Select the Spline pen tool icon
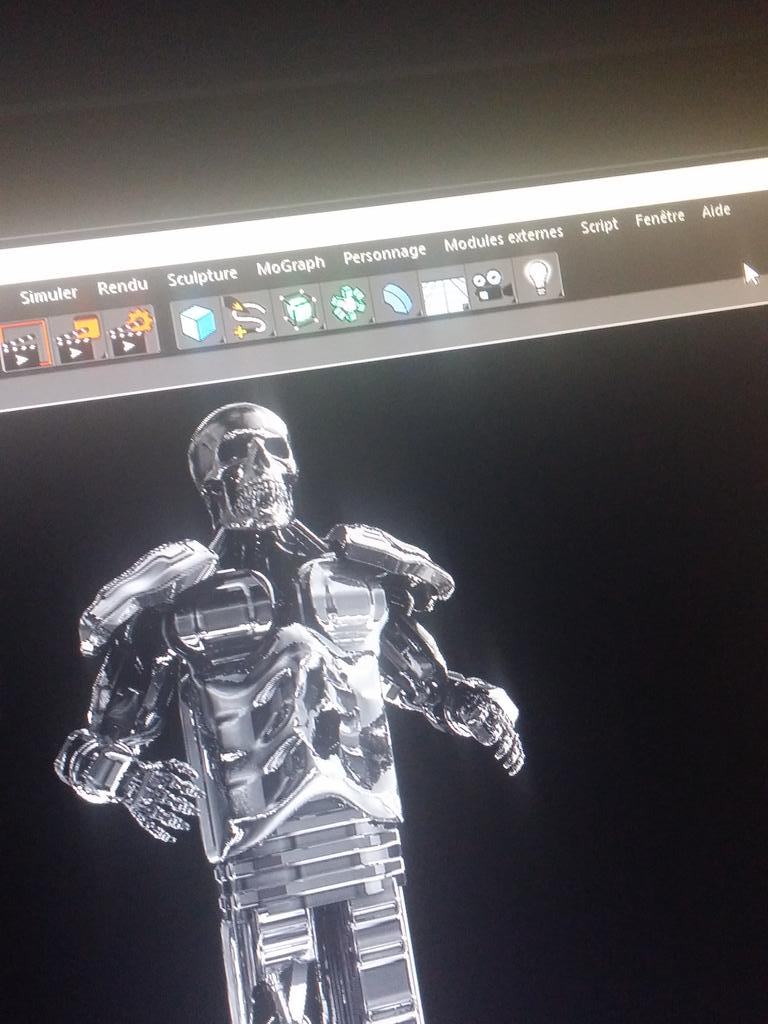Viewport: 768px width, 1024px height. (248, 315)
